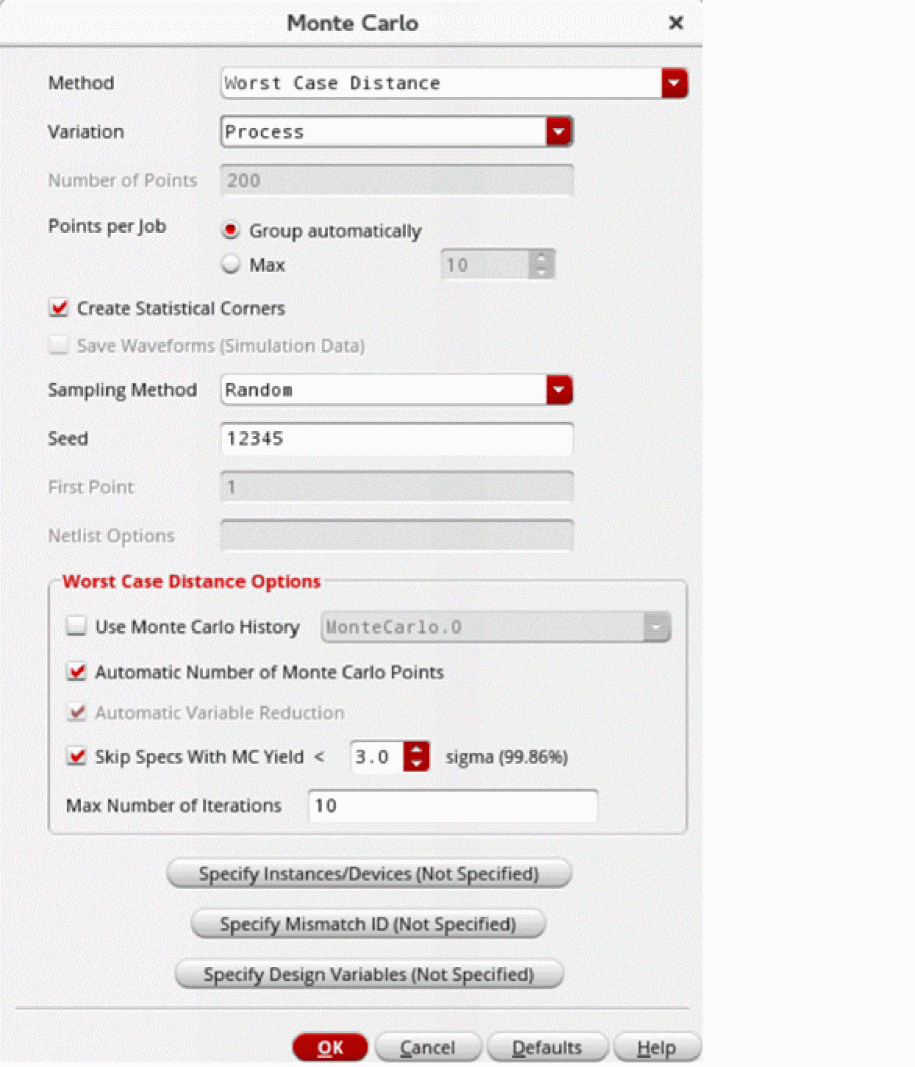Click the sigma (99.86%) label

(x=507, y=757)
